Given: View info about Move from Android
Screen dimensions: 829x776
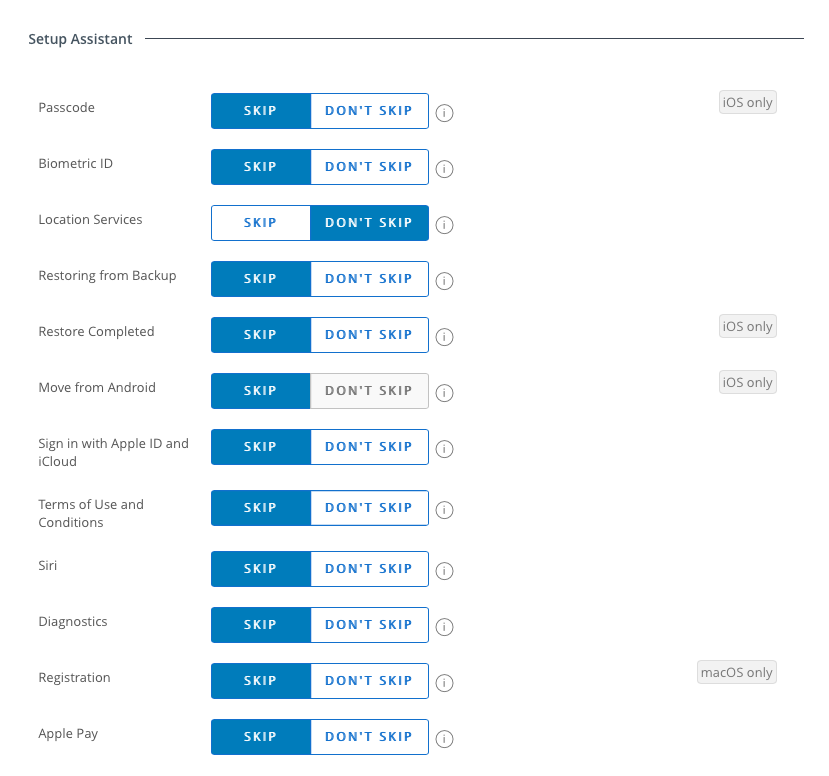Looking at the screenshot, I should (x=444, y=392).
